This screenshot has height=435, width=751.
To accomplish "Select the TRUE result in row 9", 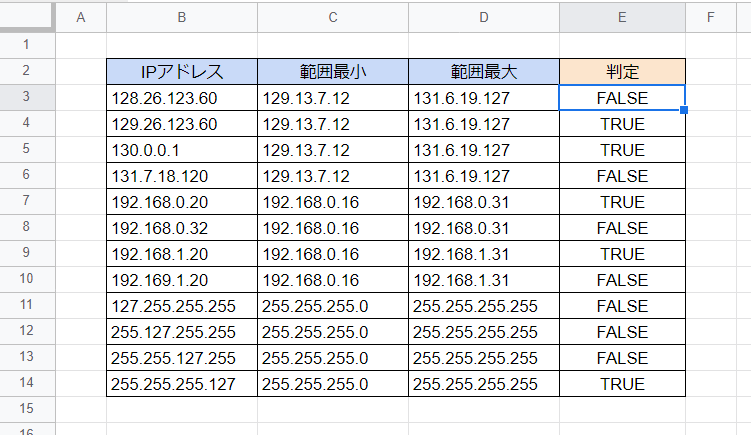I will (x=622, y=253).
